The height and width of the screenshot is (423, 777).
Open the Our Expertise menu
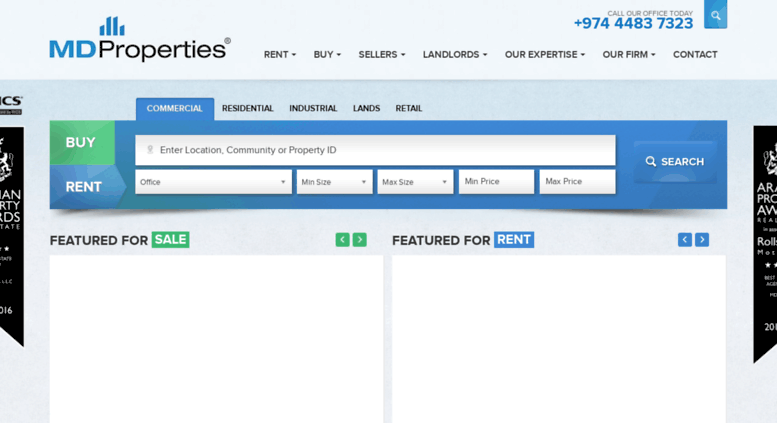[x=545, y=54]
